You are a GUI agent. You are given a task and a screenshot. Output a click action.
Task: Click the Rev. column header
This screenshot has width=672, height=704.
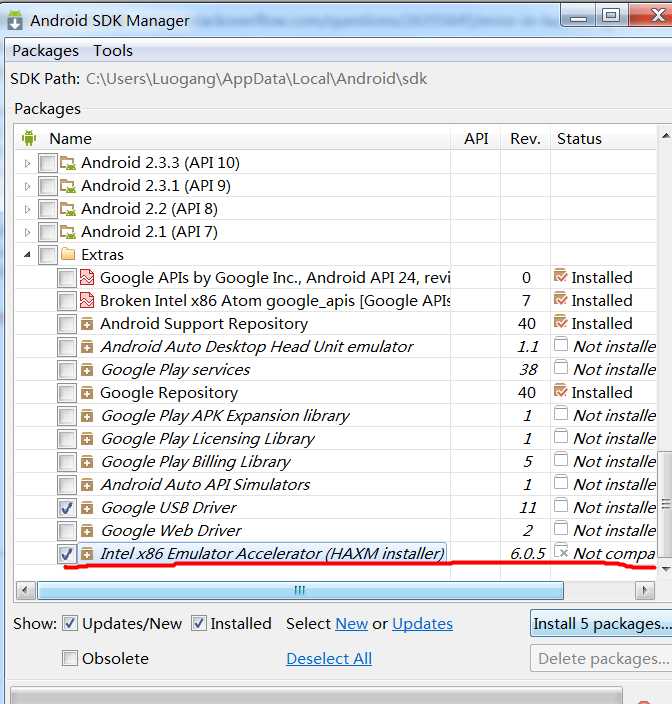click(525, 138)
